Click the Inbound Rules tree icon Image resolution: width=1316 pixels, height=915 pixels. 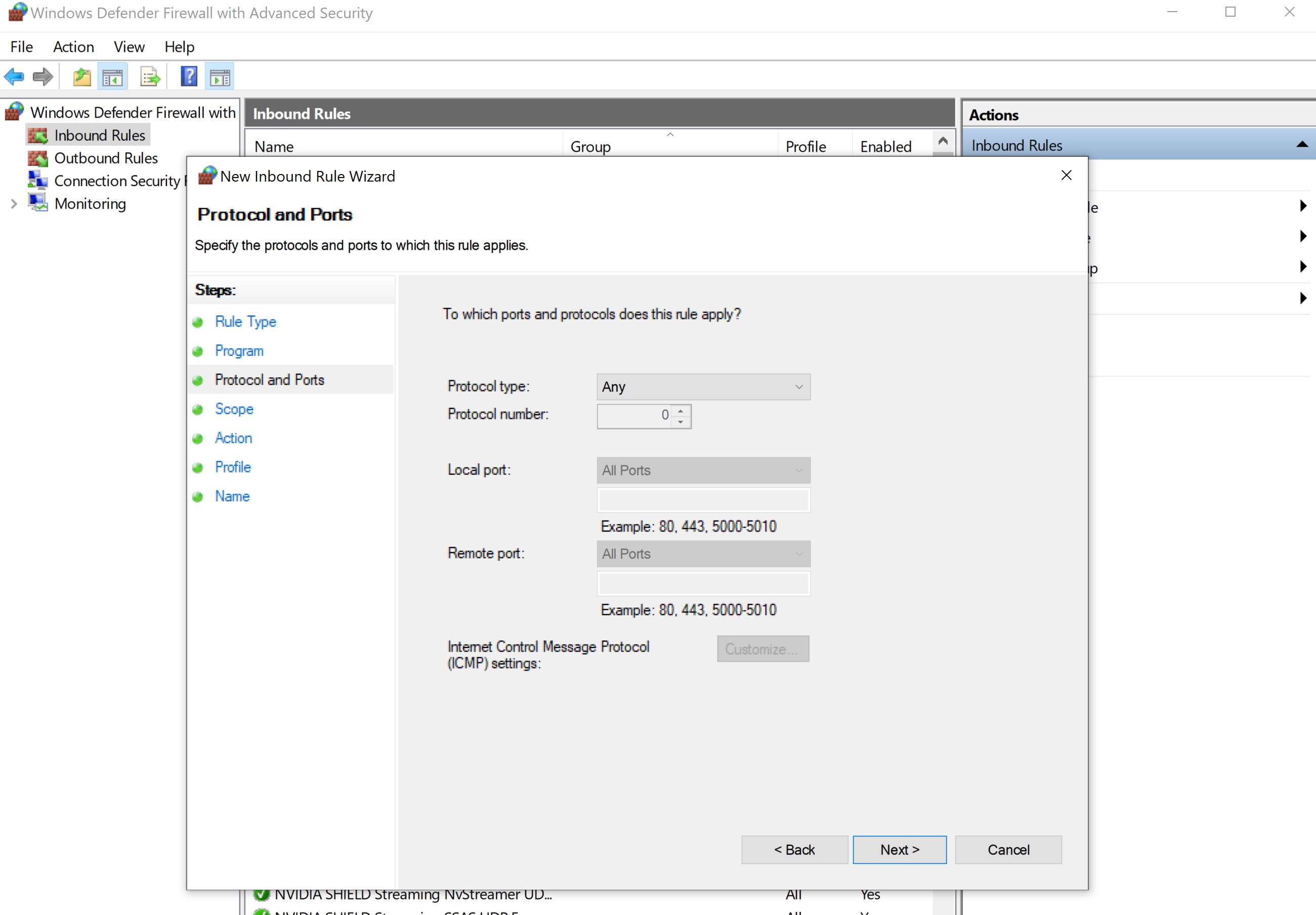pos(38,136)
